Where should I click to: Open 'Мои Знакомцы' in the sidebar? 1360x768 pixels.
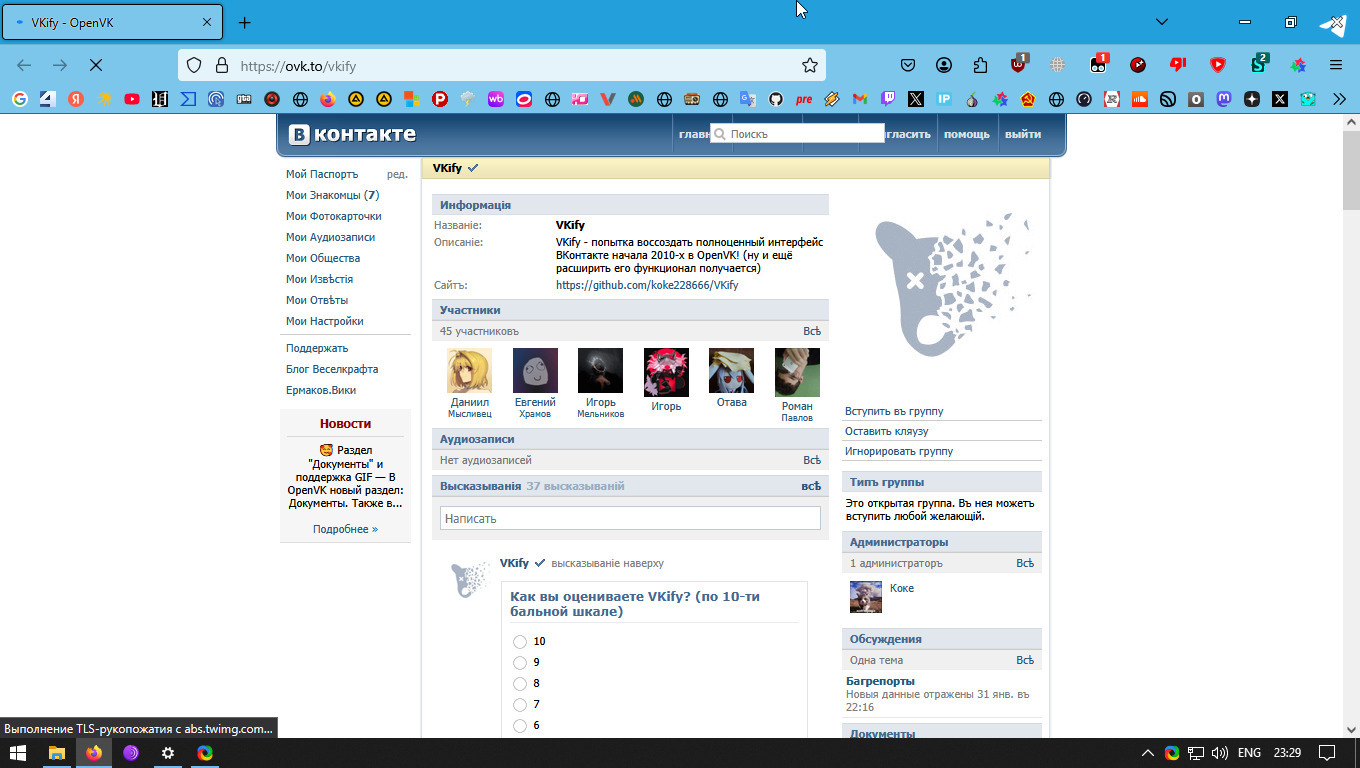333,195
